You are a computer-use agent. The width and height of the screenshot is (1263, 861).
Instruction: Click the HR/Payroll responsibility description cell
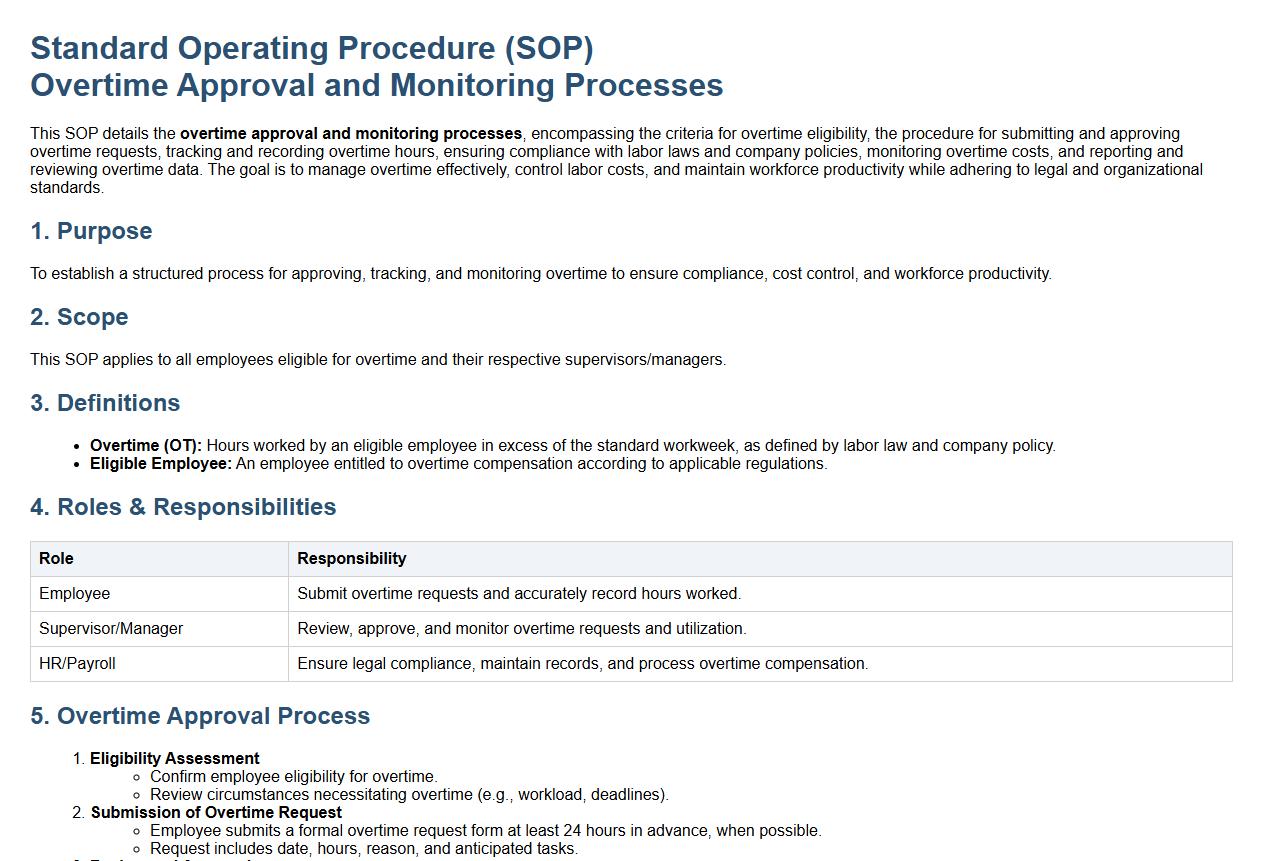(x=582, y=664)
